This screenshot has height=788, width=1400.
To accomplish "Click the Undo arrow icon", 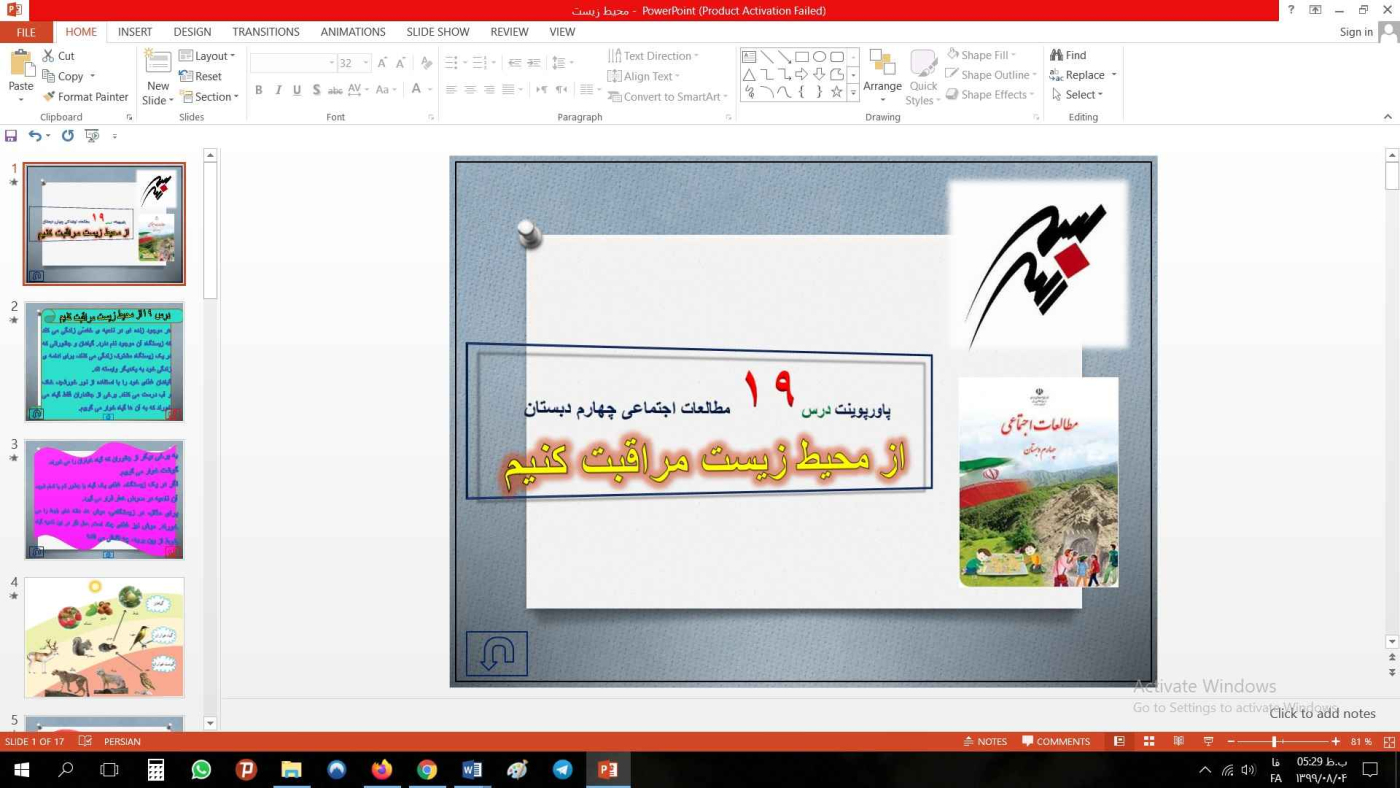I will tap(35, 136).
